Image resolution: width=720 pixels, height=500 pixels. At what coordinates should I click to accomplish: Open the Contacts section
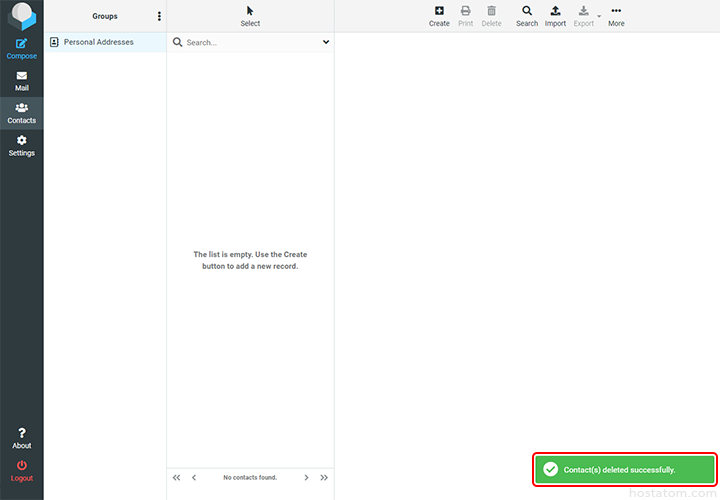pyautogui.click(x=21, y=109)
